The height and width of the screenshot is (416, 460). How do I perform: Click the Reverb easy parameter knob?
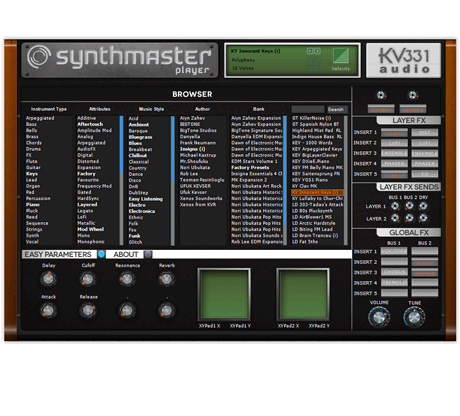tap(166, 279)
